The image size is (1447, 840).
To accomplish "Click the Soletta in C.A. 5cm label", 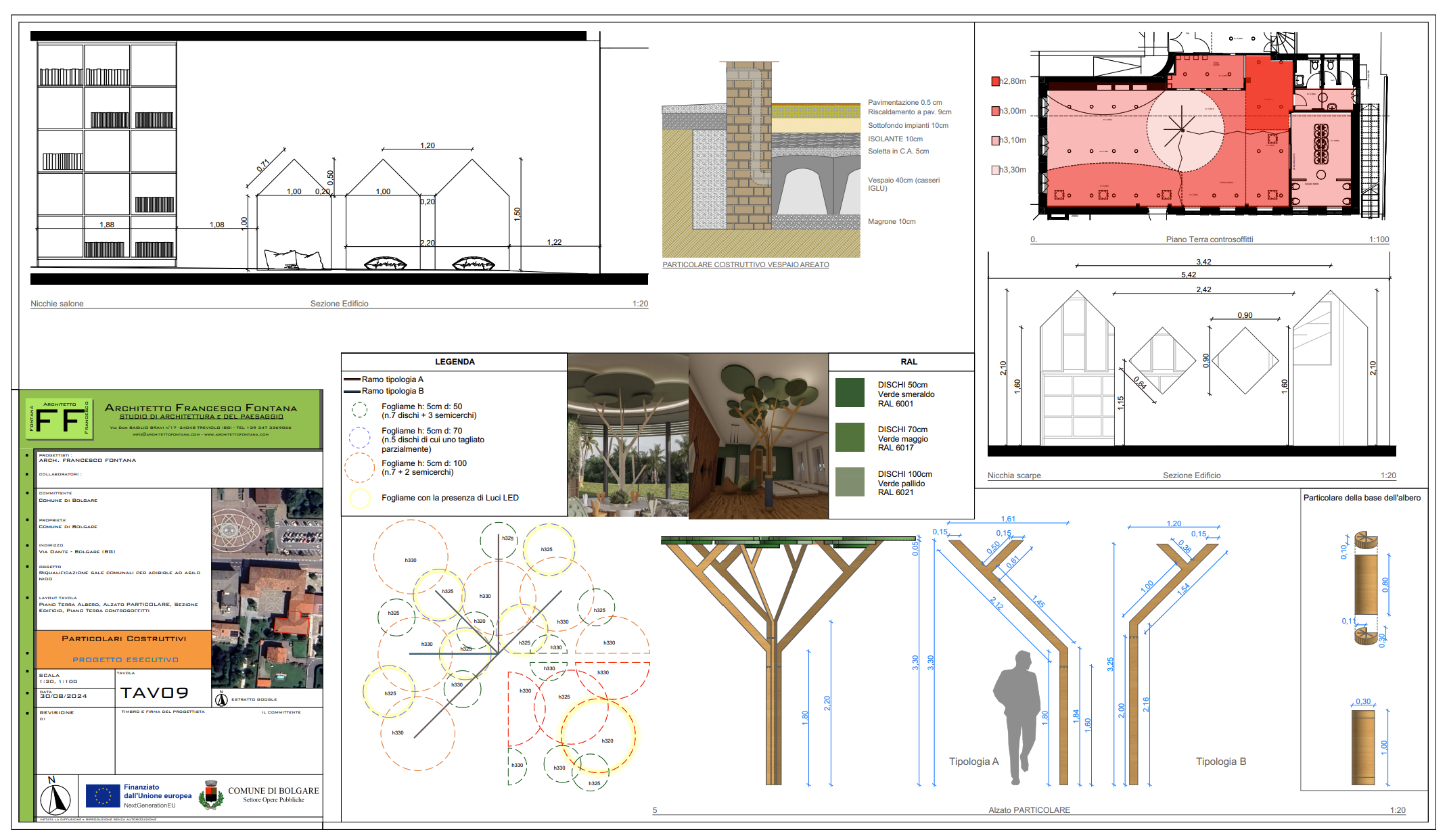I will tap(898, 151).
